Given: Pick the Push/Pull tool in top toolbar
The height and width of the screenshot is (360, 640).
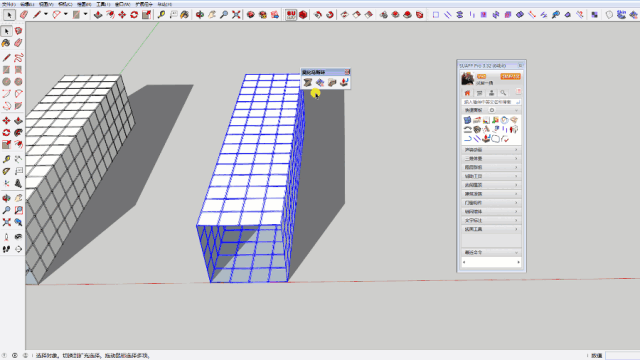Looking at the screenshot, I should coord(98,15).
